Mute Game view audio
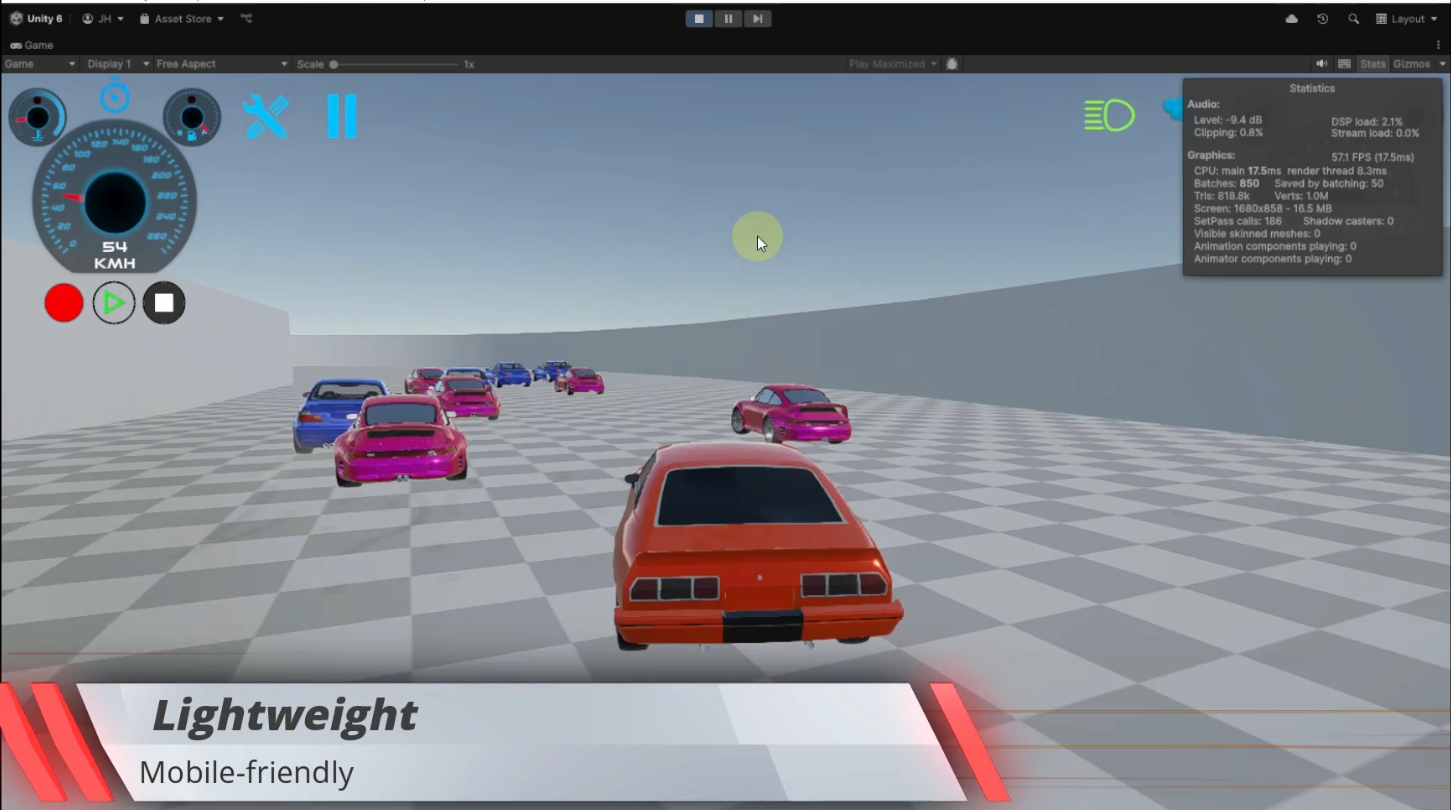The image size is (1451, 810). tap(1321, 63)
